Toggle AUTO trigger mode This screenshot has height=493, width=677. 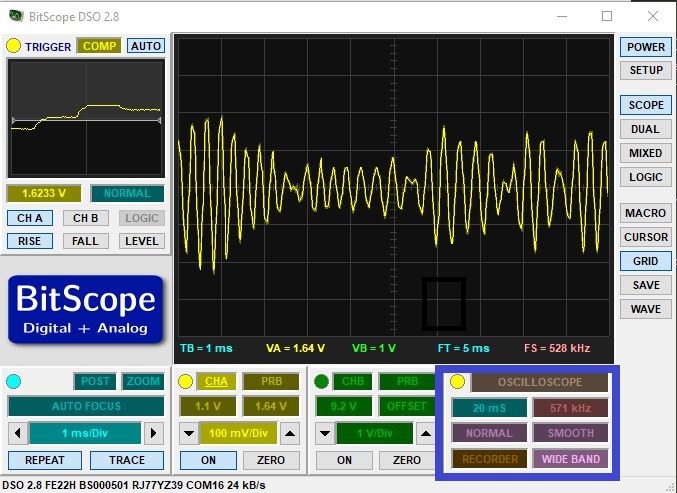point(146,46)
